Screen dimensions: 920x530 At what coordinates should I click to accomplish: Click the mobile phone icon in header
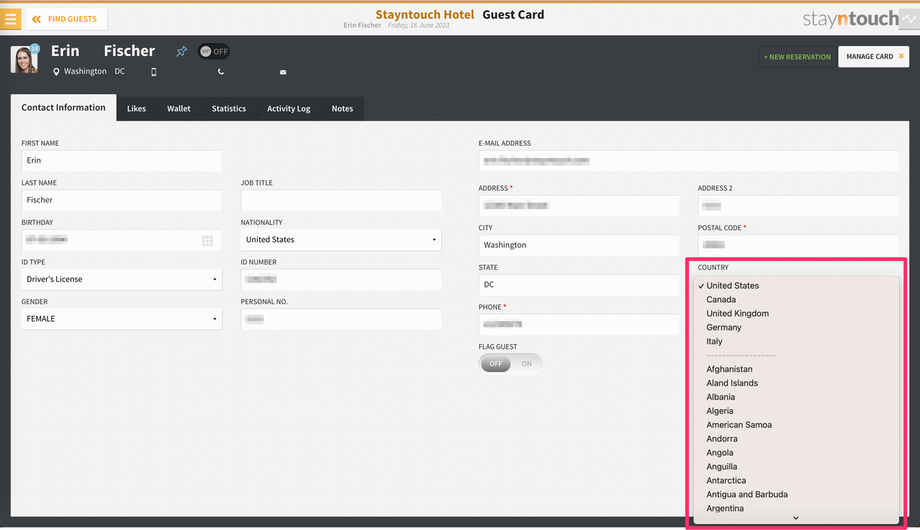154,72
